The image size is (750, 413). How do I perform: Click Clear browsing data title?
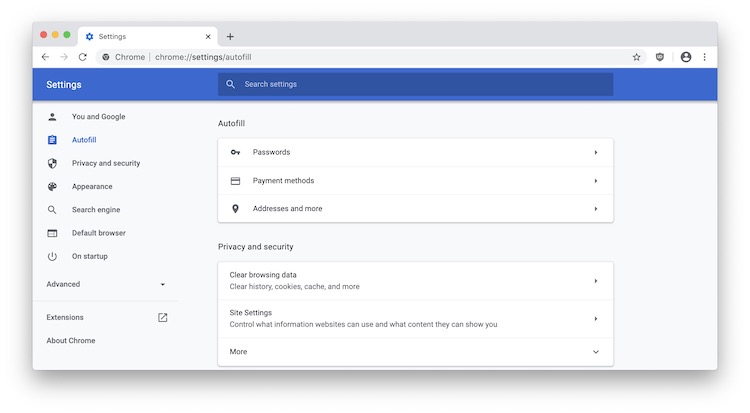(263, 275)
